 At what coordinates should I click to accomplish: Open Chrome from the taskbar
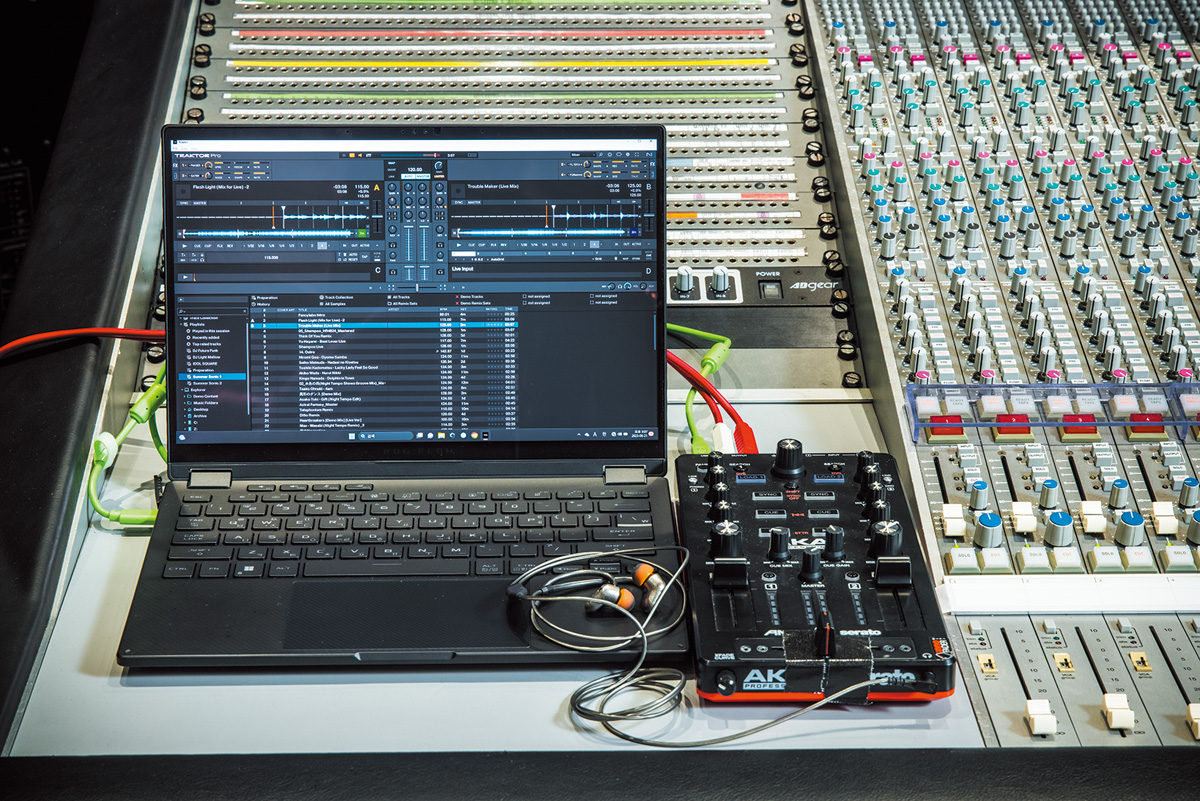pyautogui.click(x=474, y=436)
